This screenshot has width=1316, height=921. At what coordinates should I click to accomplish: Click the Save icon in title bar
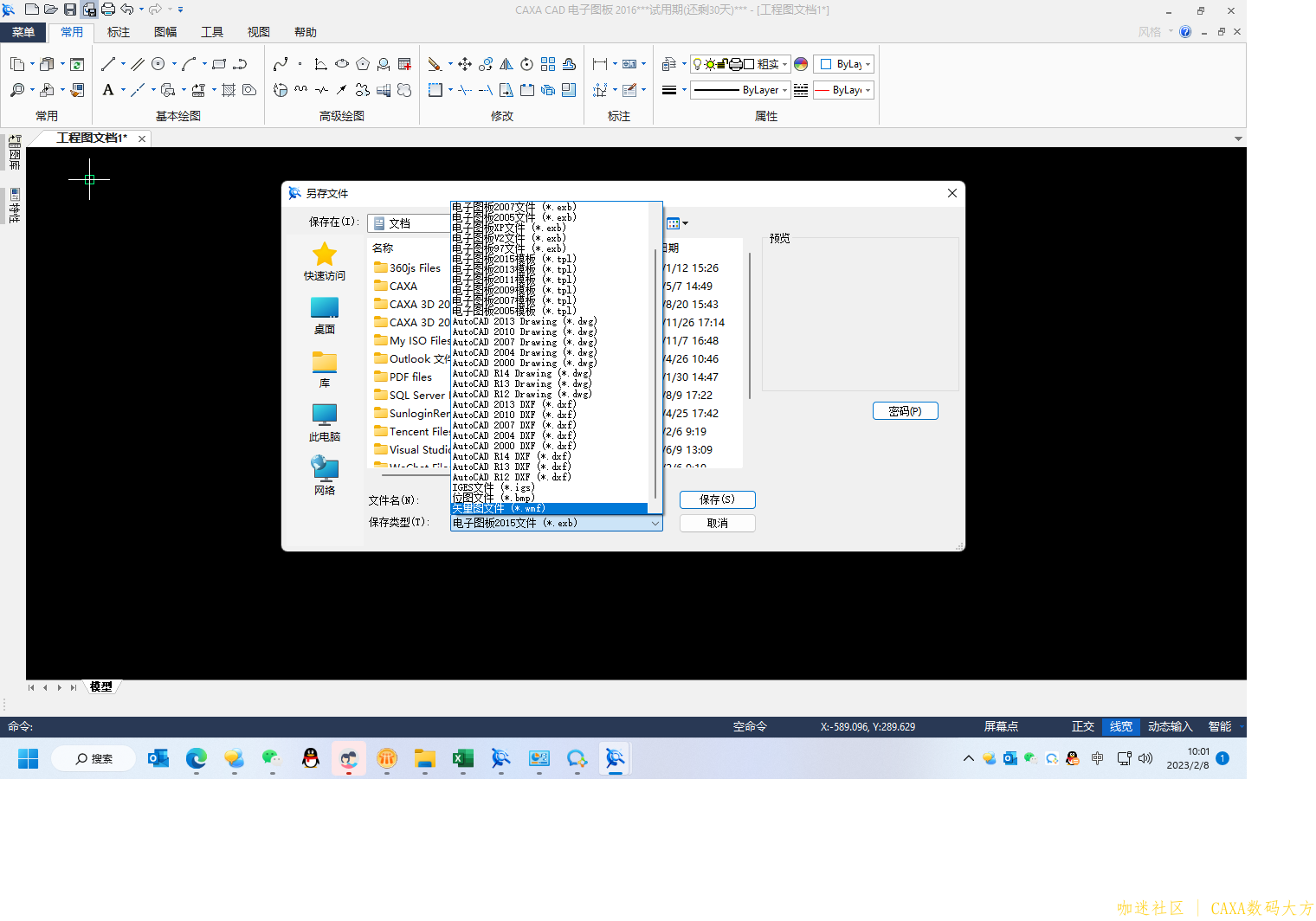pyautogui.click(x=70, y=10)
